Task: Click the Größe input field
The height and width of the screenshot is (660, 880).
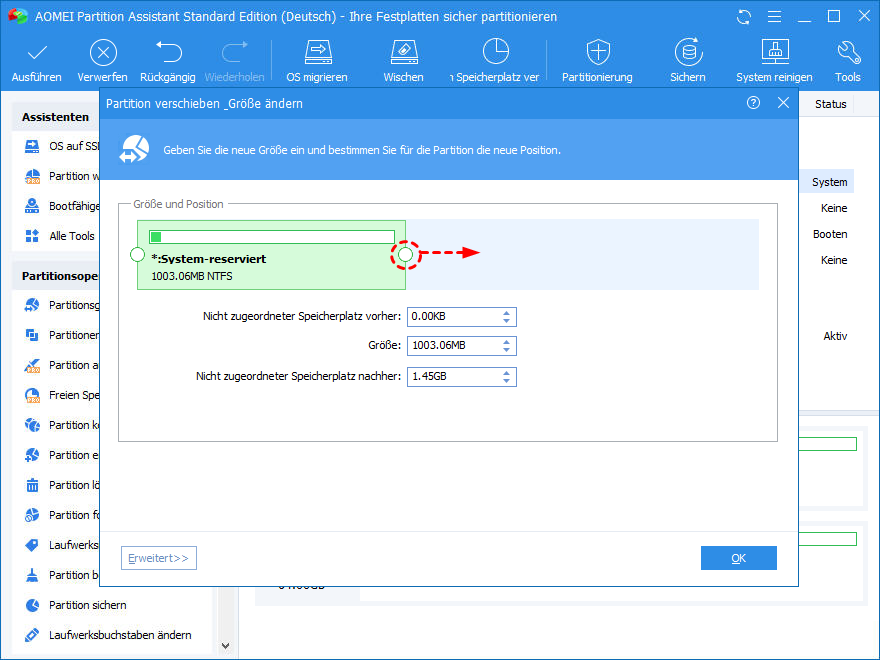Action: click(461, 346)
